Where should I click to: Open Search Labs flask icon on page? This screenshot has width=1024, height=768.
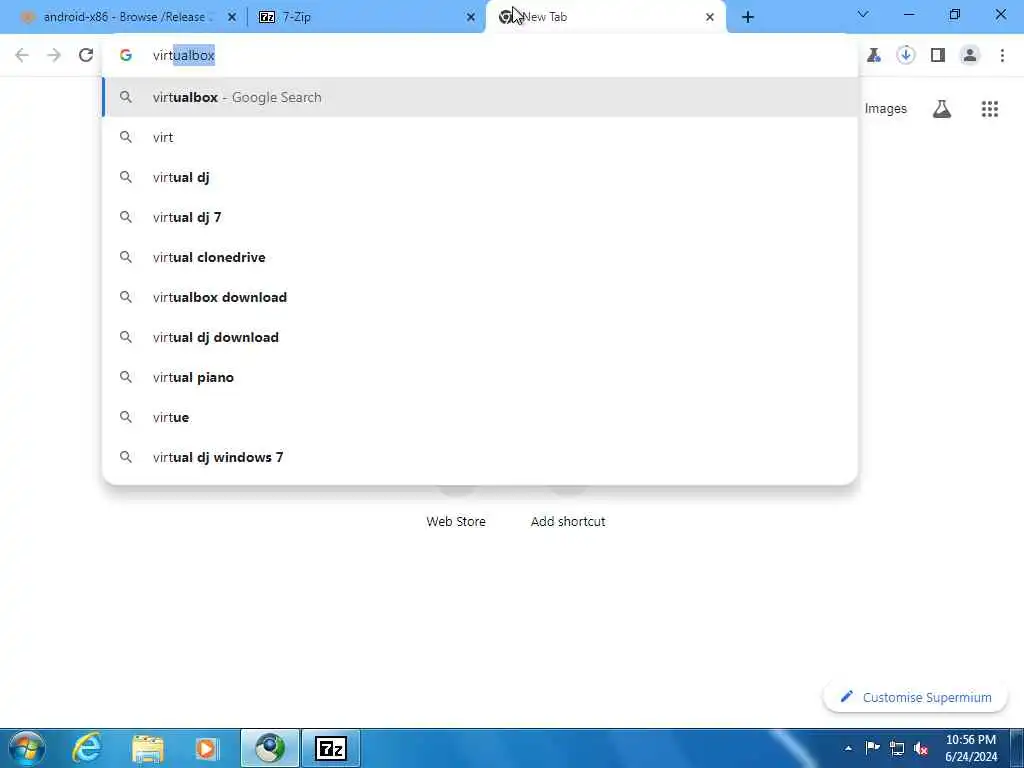click(x=942, y=109)
